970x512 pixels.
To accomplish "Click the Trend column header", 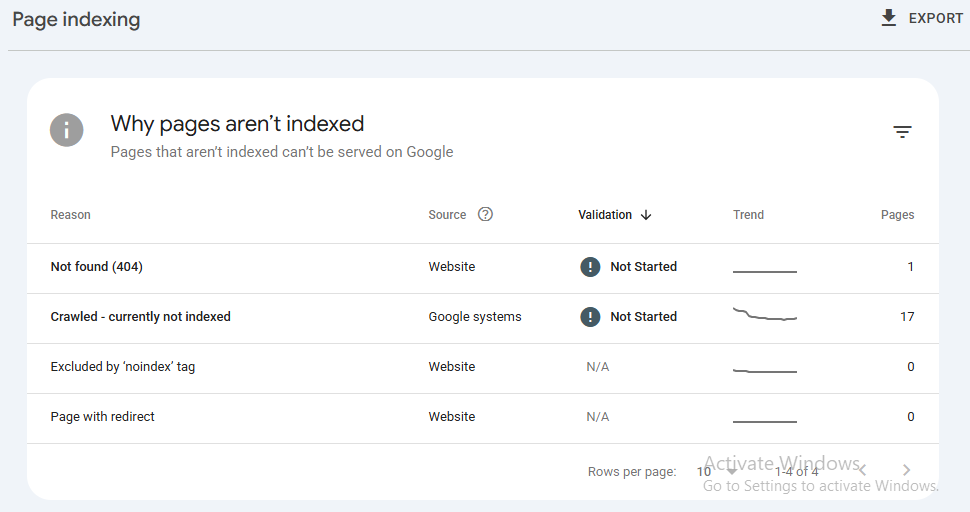I will pyautogui.click(x=749, y=215).
